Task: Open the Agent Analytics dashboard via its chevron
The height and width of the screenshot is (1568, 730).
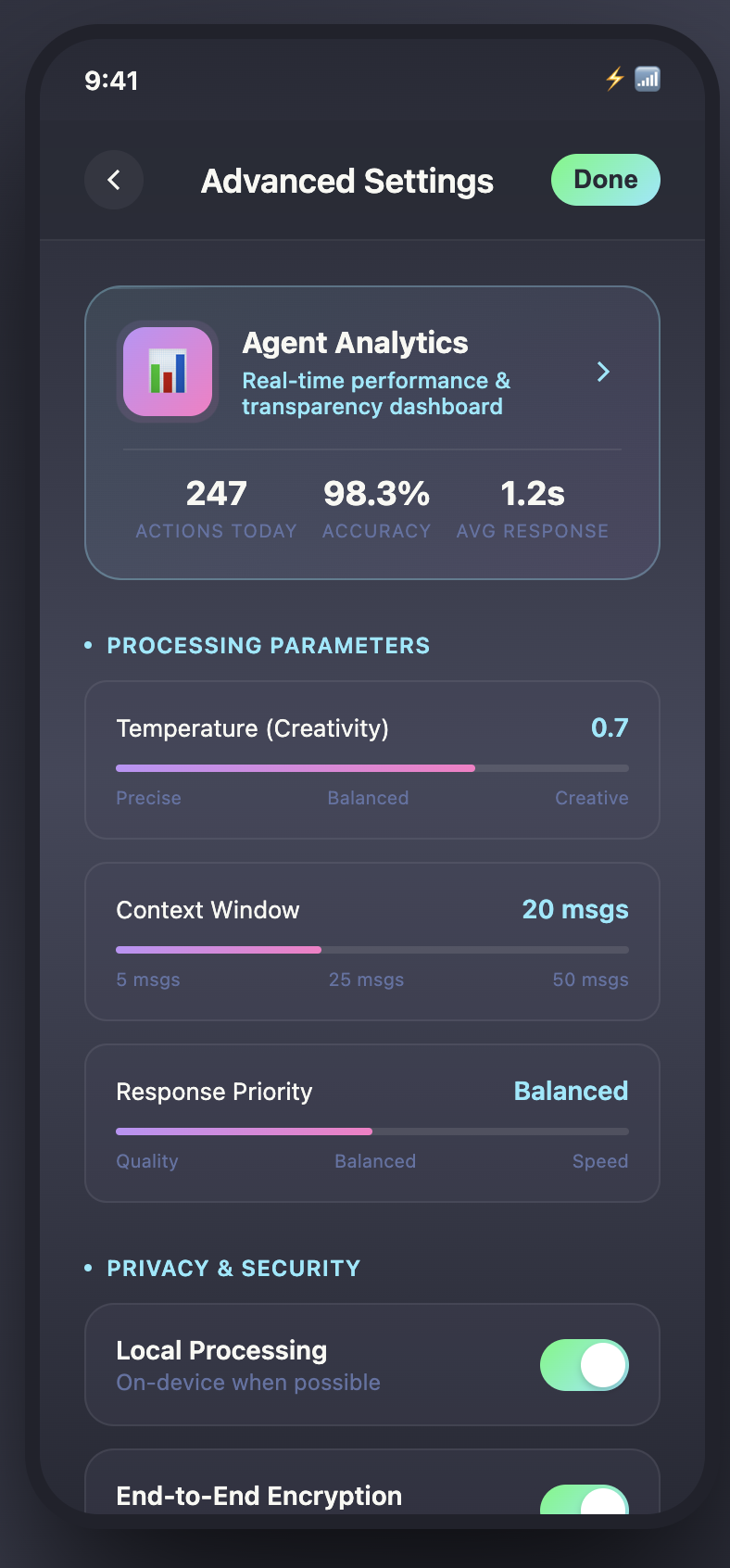Action: [603, 372]
